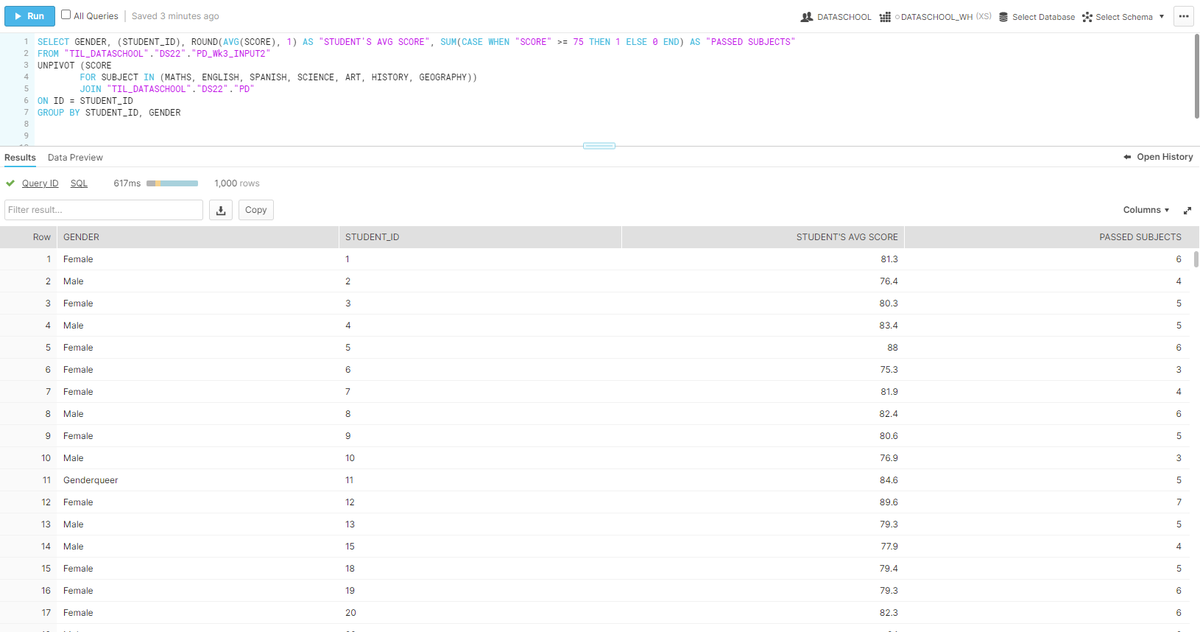This screenshot has height=632, width=1200.
Task: Select average score cell 75.3
Action: point(762,369)
